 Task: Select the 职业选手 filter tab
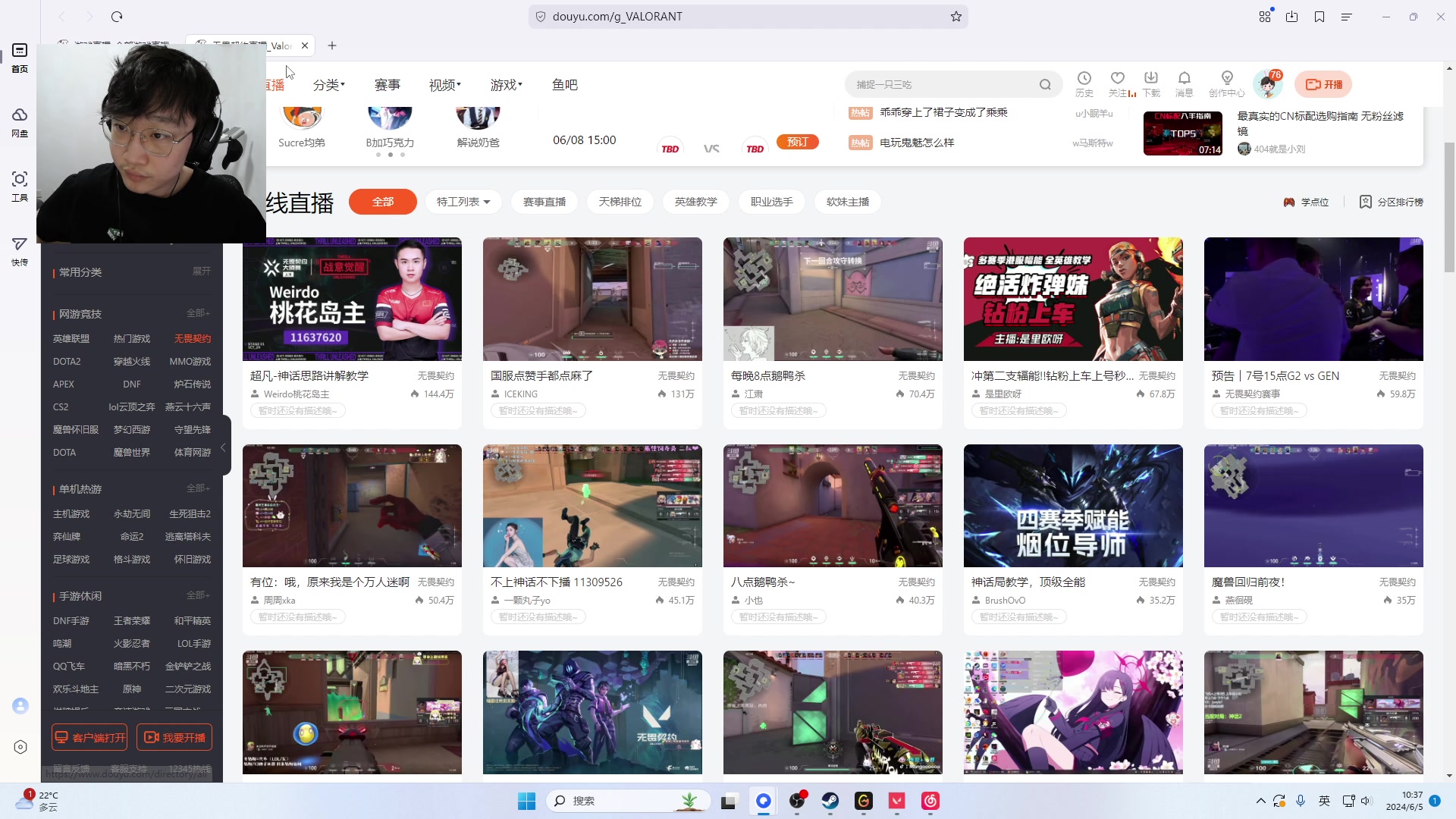tap(772, 202)
